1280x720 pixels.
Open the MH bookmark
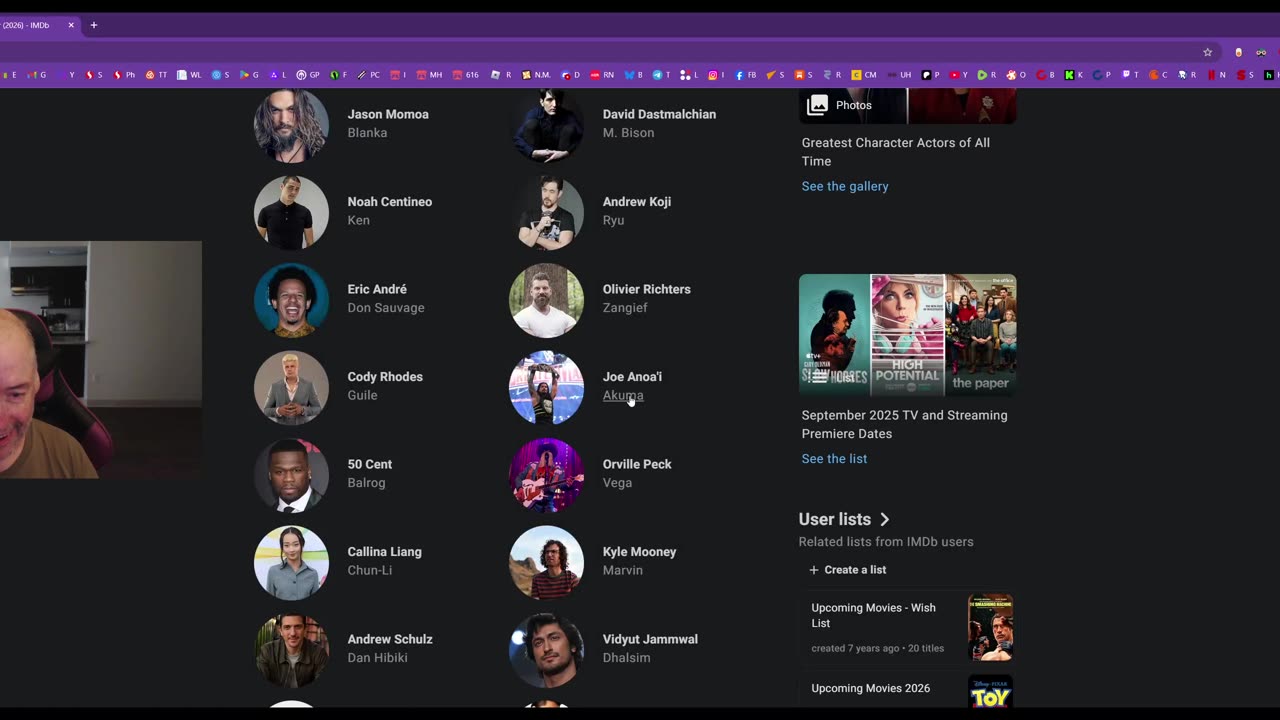429,75
